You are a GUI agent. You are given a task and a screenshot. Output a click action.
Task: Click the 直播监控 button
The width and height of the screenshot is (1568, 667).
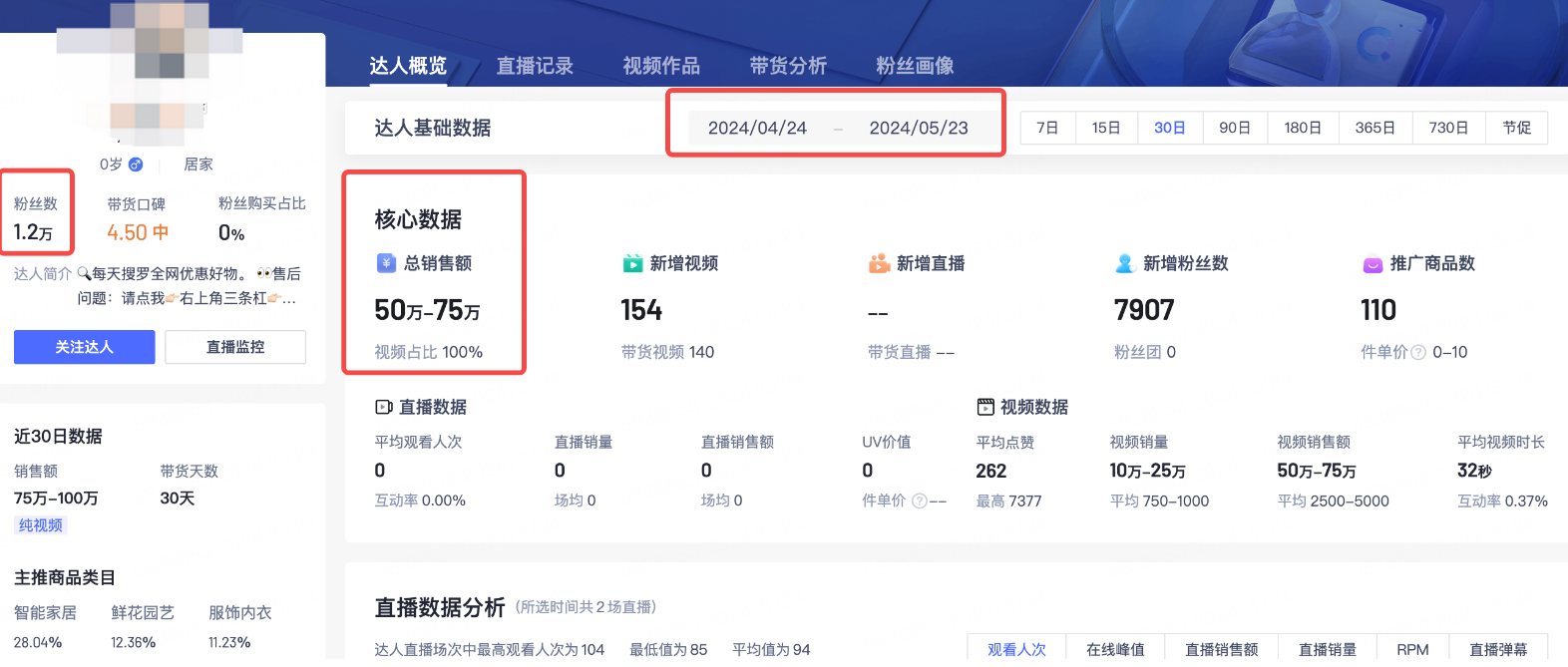(235, 347)
